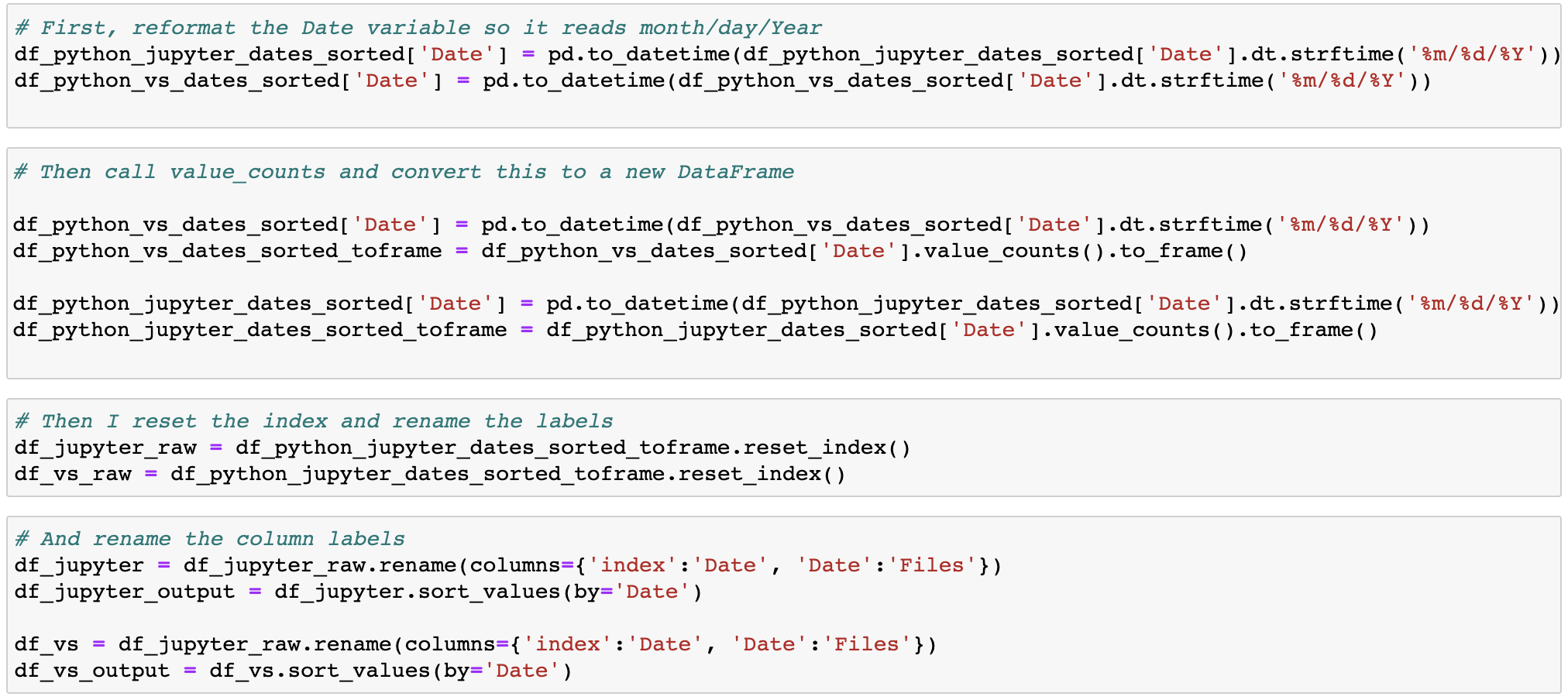Click the df_vs_raw reset_index line

[x=430, y=474]
